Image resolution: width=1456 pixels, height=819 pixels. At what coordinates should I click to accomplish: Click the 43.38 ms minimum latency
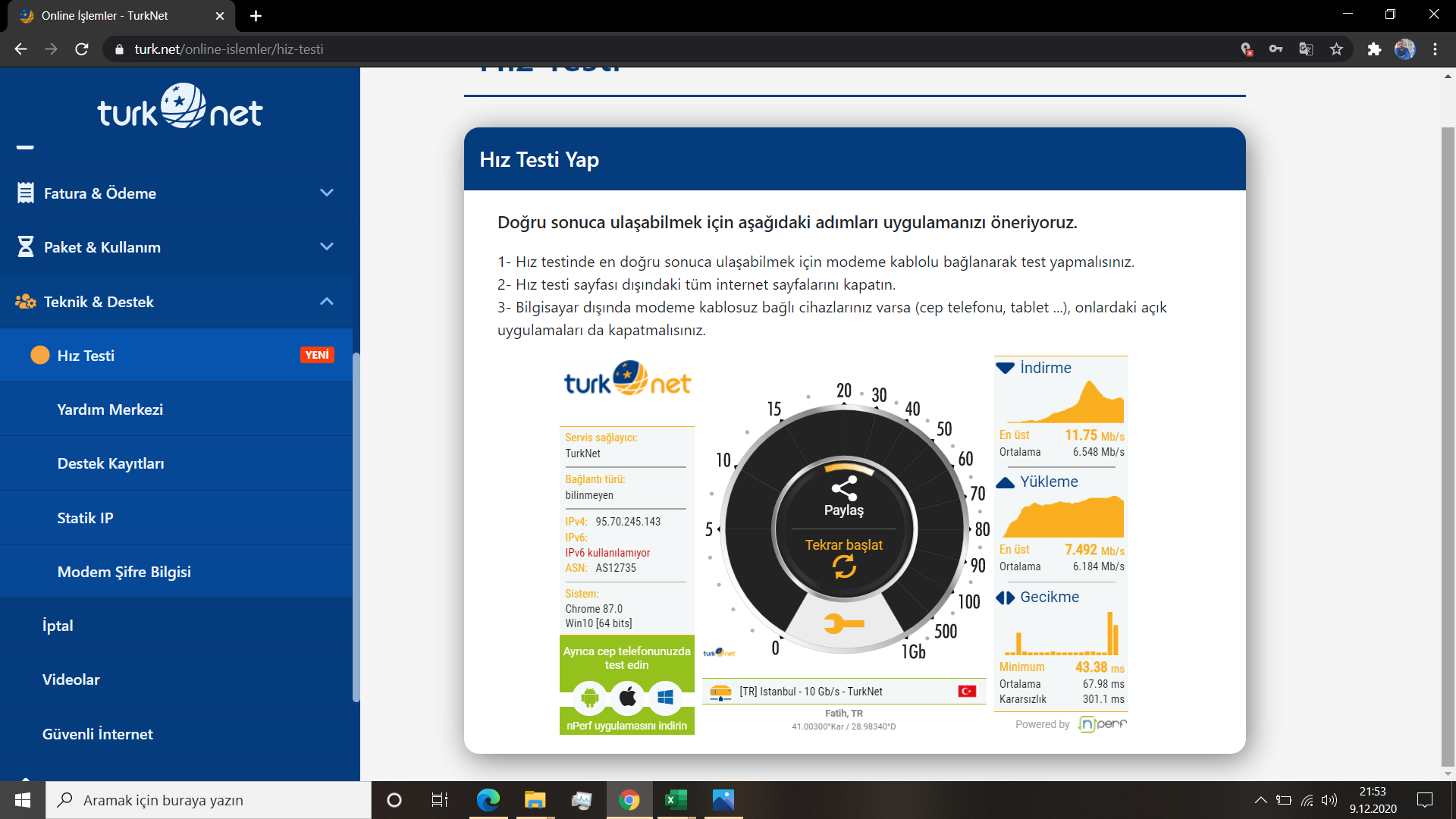coord(1100,667)
